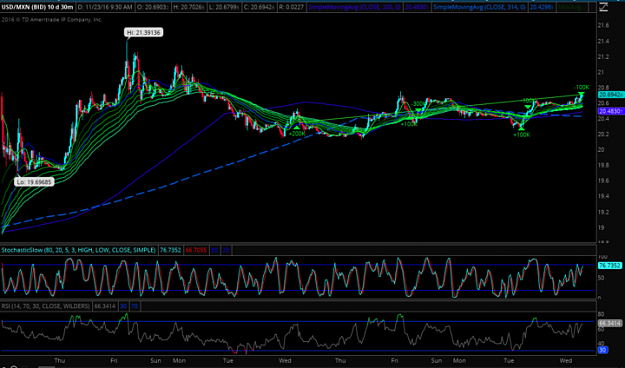Open the StochasticSlow (80, 20, 5, 3) study label
Image resolution: width=625 pixels, height=368 pixels.
tap(78, 250)
